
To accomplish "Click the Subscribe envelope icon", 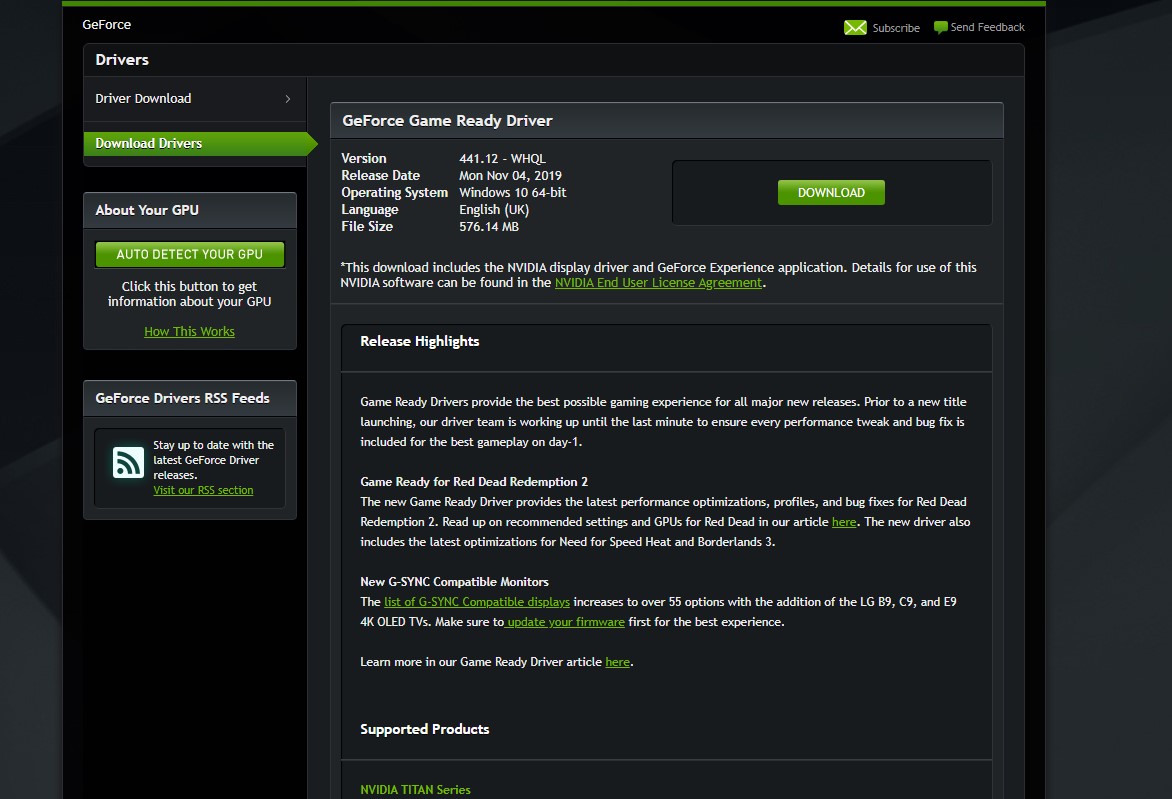I will 855,28.
